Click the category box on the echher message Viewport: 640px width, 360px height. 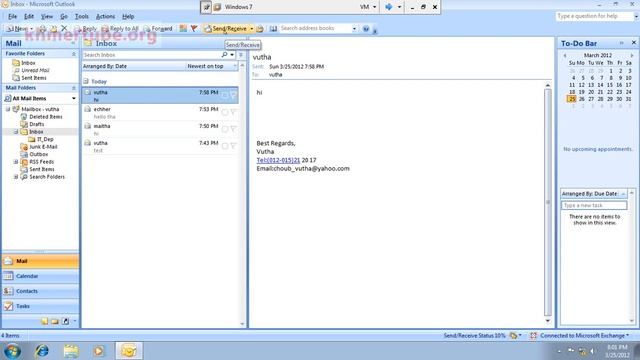pyautogui.click(x=224, y=112)
